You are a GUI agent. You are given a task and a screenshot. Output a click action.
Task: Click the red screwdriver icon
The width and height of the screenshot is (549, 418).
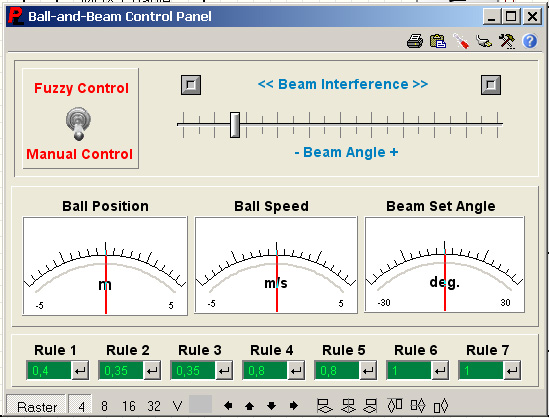click(461, 41)
